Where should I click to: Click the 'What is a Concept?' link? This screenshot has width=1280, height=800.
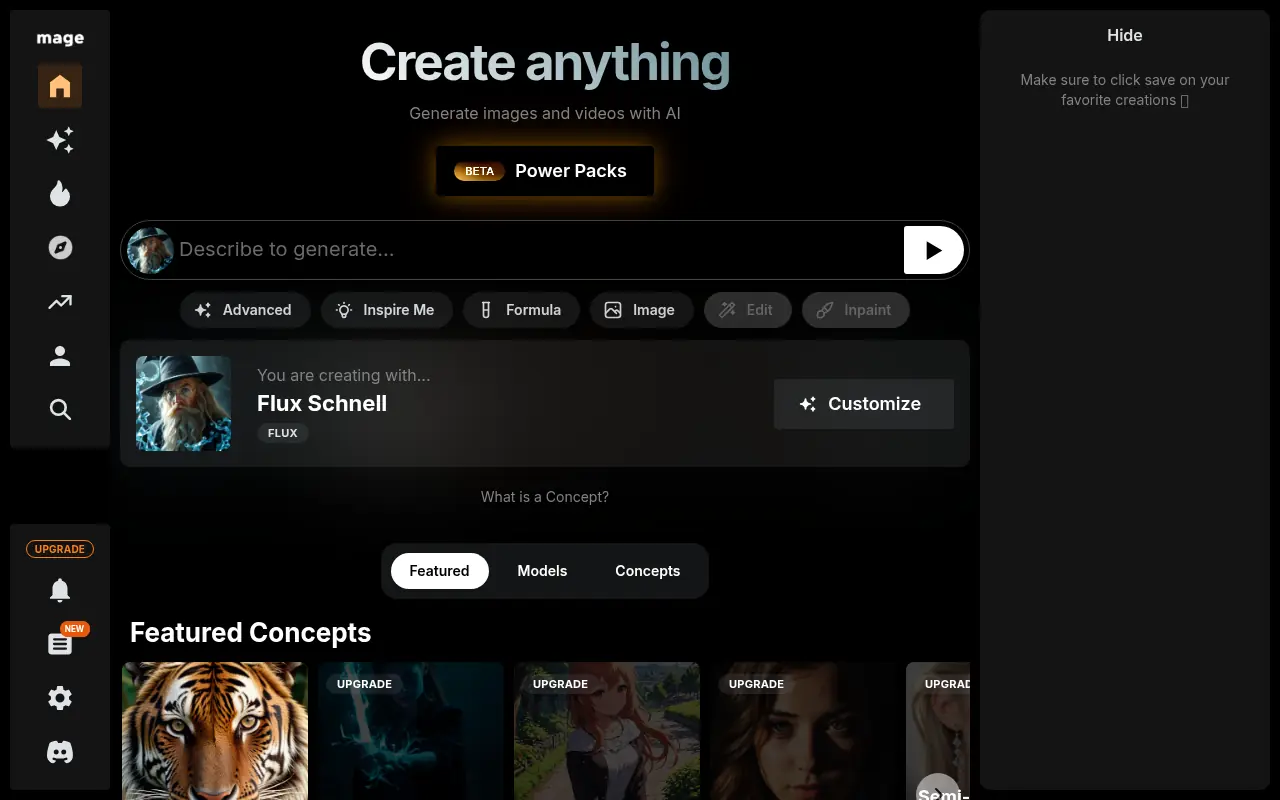(544, 497)
